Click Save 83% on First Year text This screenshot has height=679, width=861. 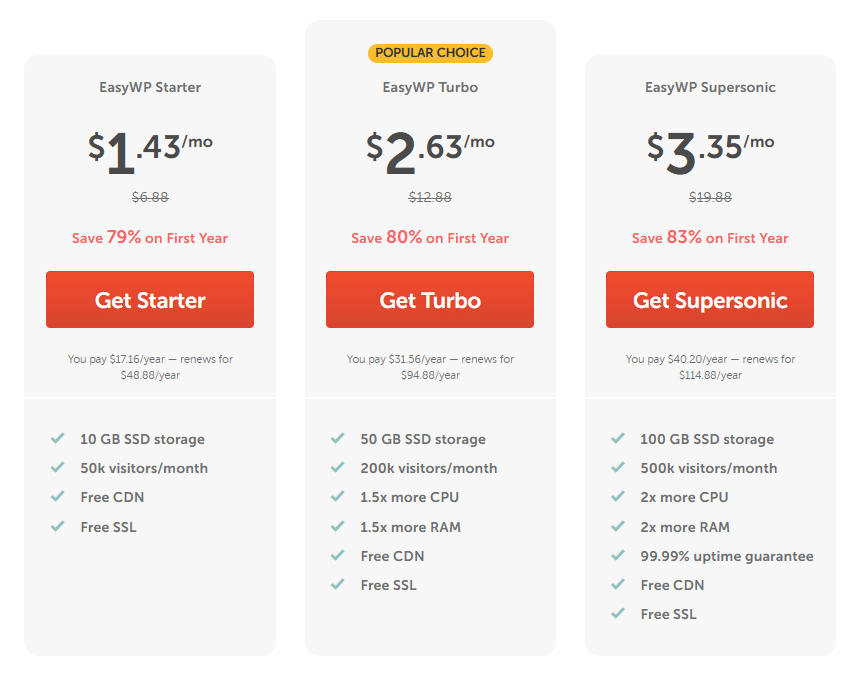click(709, 238)
